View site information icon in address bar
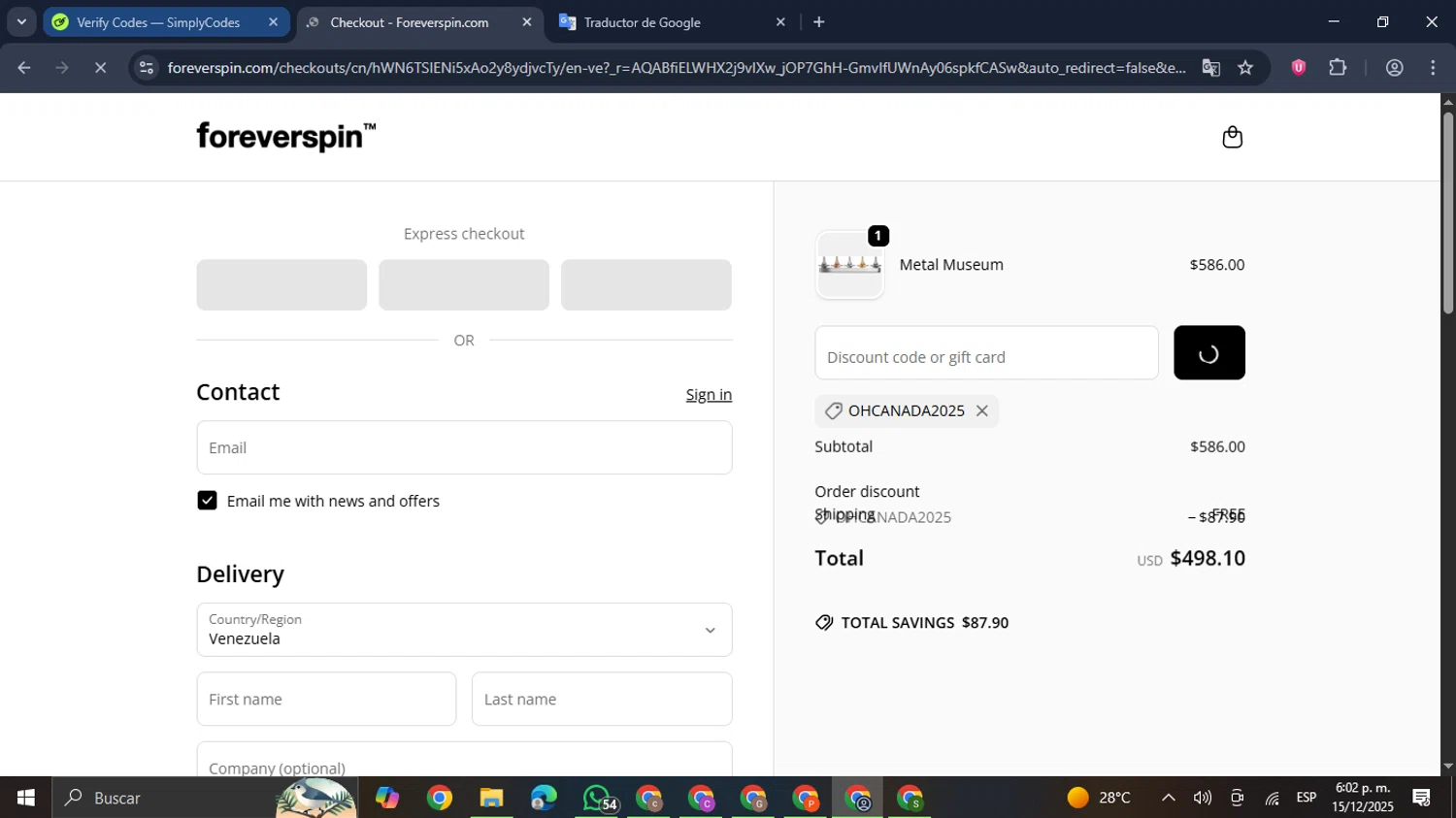The image size is (1456, 818). (147, 68)
